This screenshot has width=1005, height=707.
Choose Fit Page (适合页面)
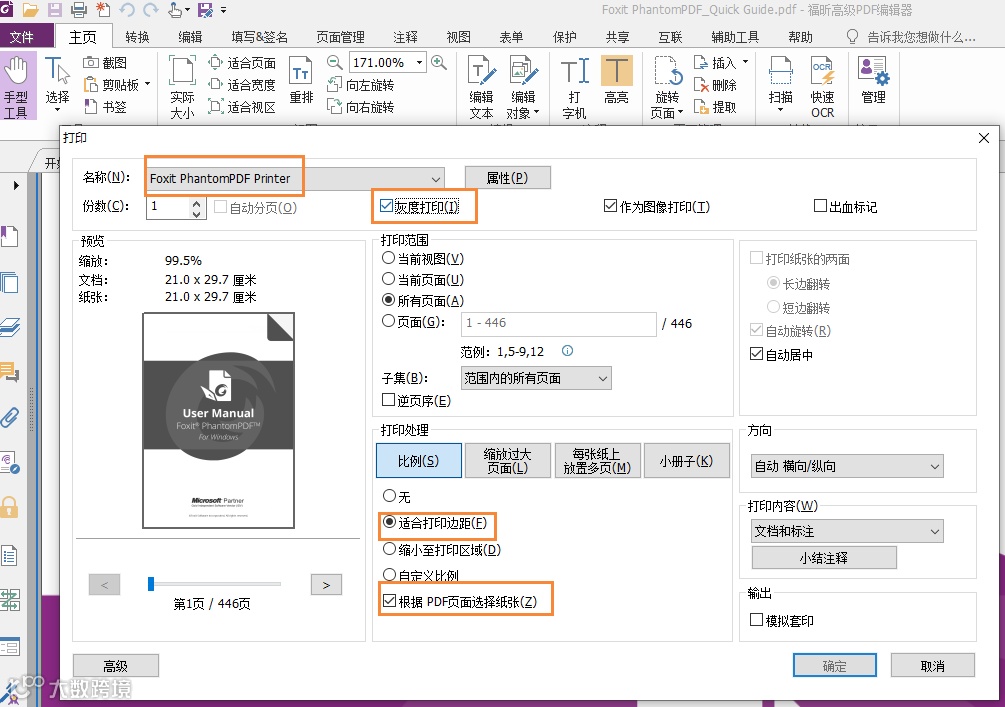pyautogui.click(x=242, y=63)
